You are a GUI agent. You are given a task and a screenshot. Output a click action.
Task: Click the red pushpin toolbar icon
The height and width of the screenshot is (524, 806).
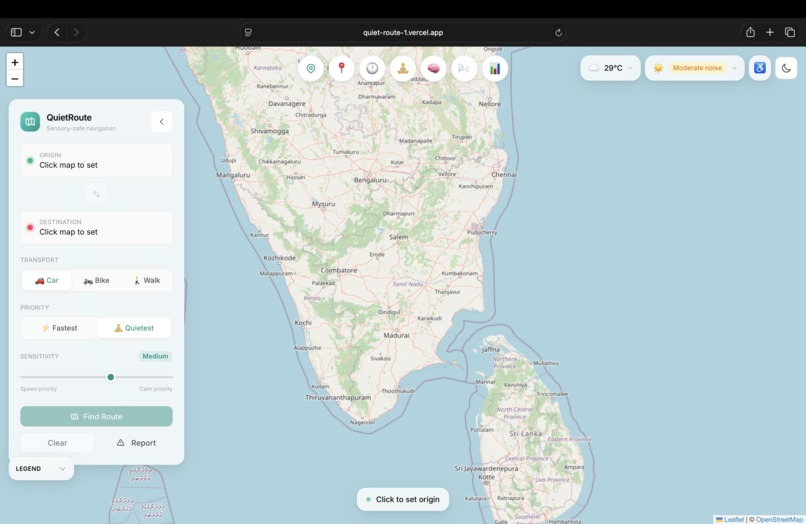click(341, 68)
